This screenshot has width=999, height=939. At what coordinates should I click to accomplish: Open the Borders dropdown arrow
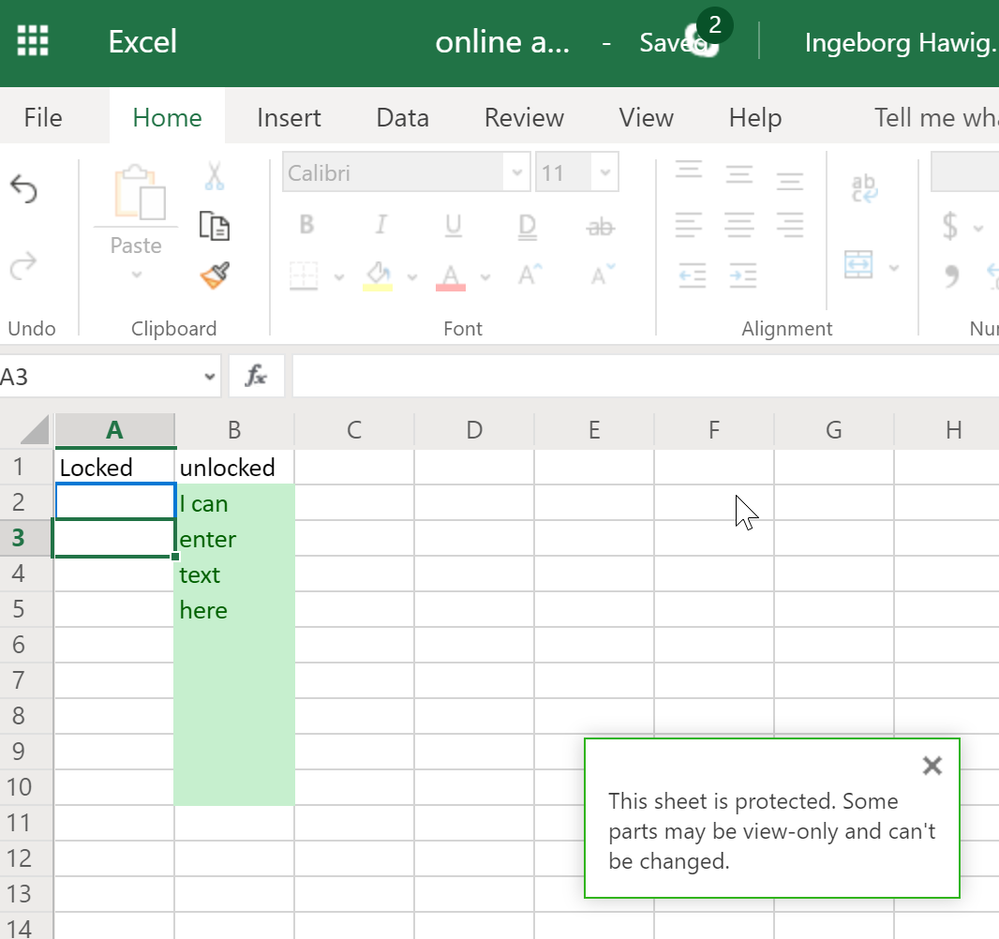(339, 276)
